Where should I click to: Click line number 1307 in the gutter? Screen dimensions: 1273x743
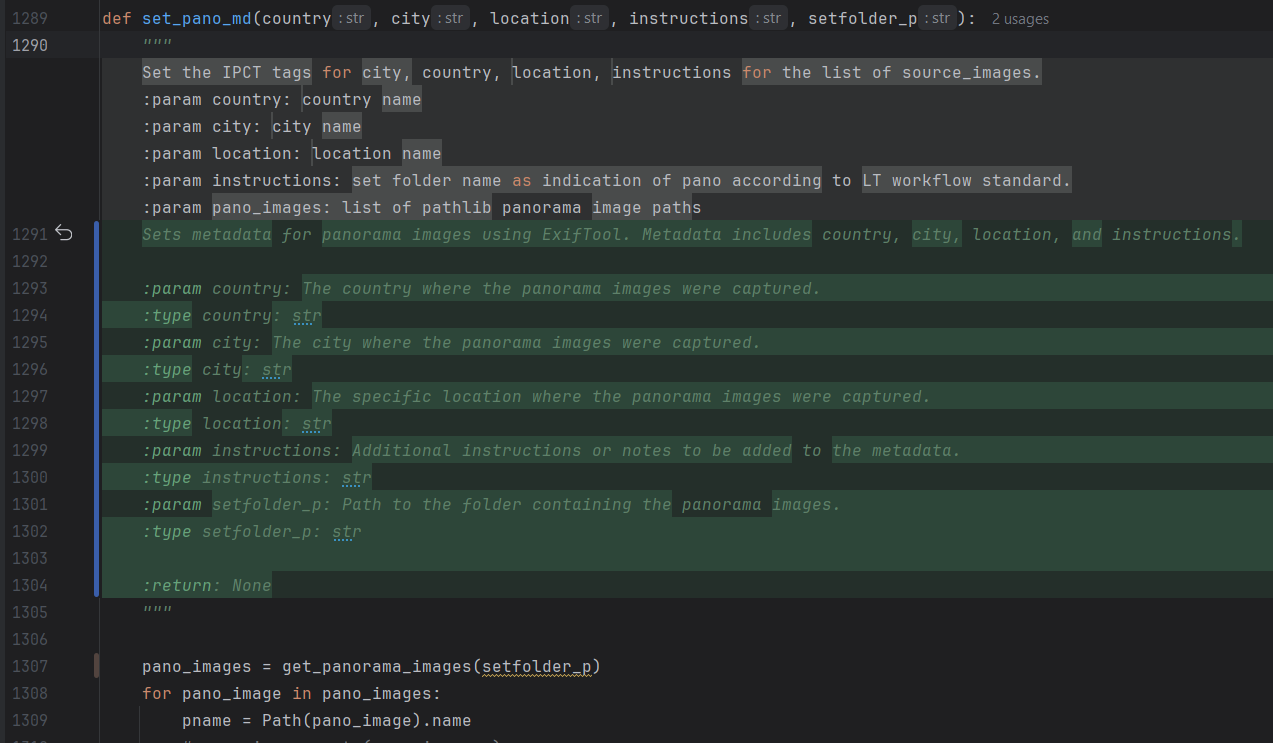pyautogui.click(x=30, y=666)
